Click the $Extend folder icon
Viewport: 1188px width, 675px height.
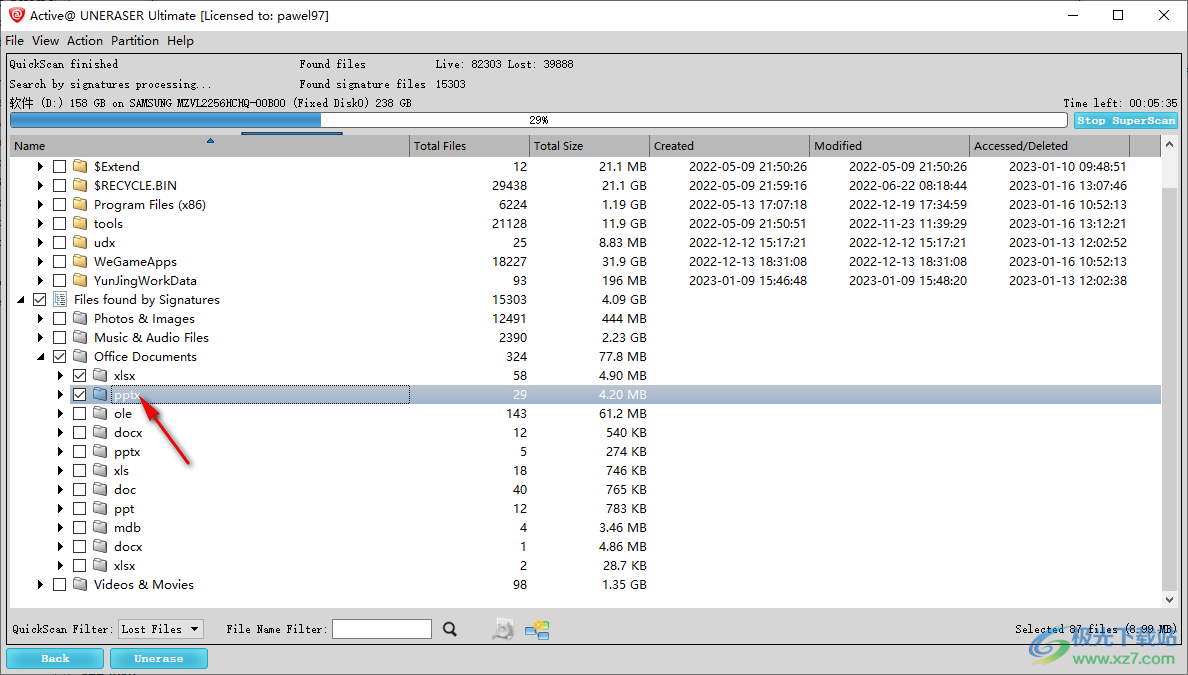(x=80, y=166)
